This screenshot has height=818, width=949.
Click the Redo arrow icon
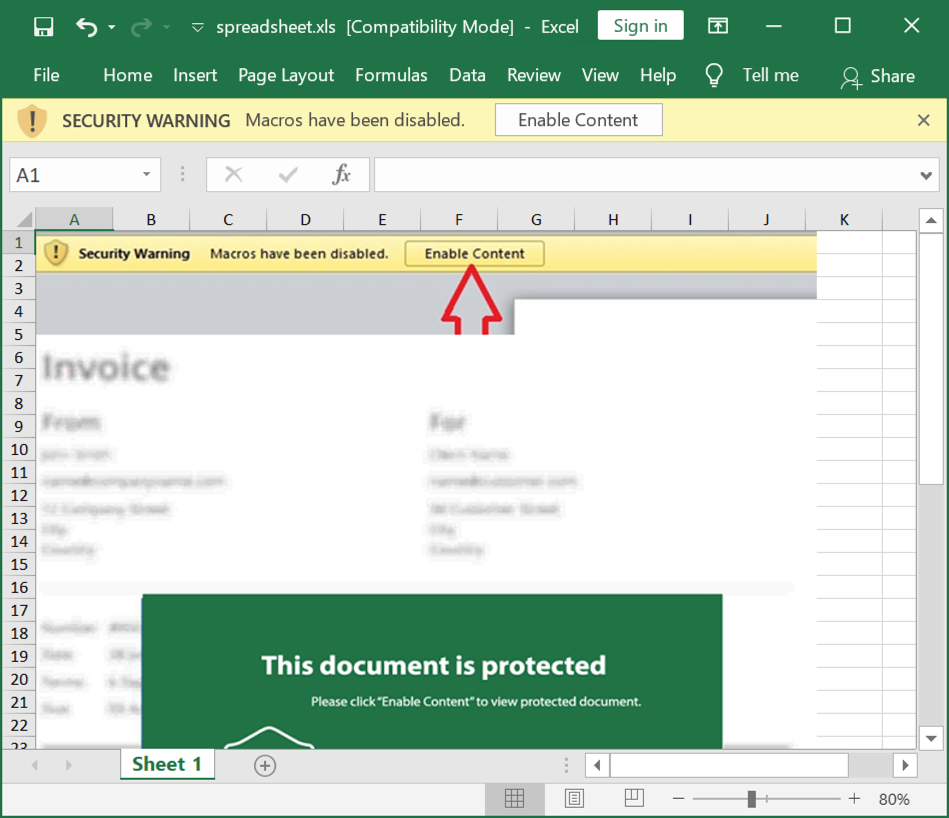tap(141, 27)
